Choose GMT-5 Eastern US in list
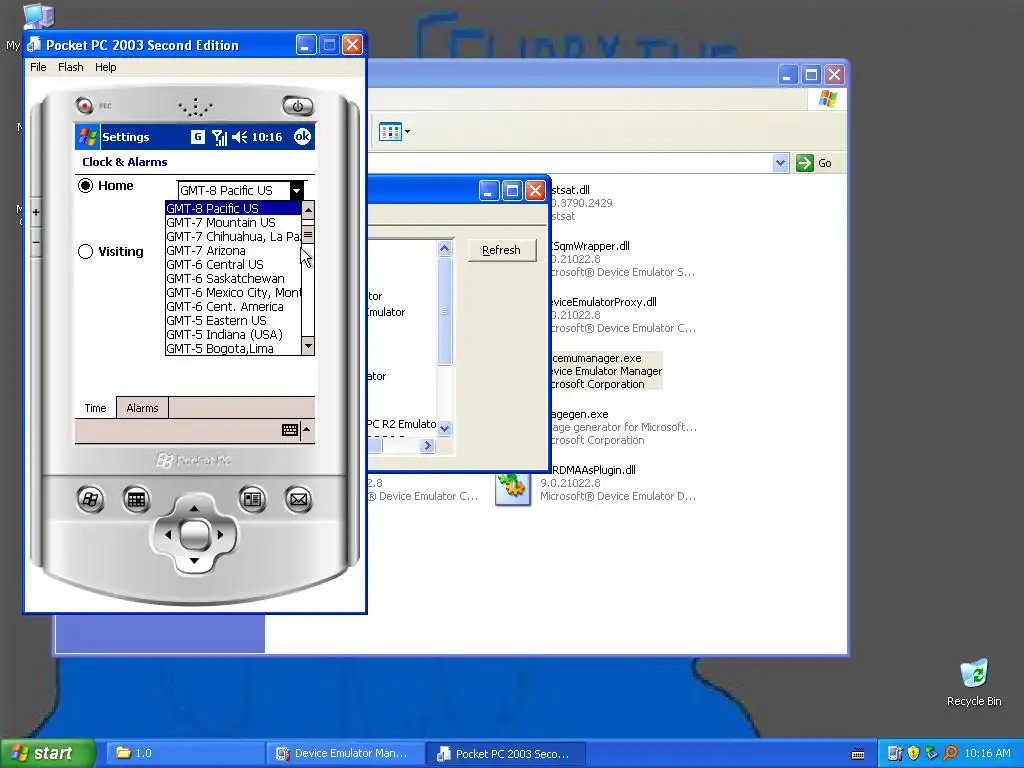1024x768 pixels. pos(232,321)
